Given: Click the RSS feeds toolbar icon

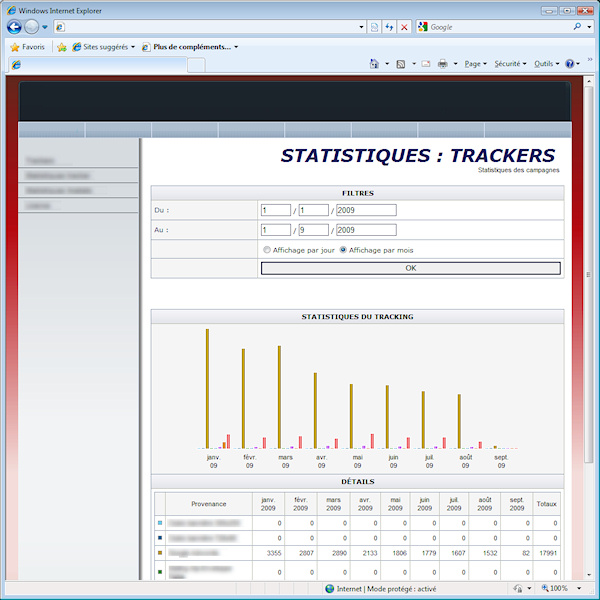Looking at the screenshot, I should 401,64.
